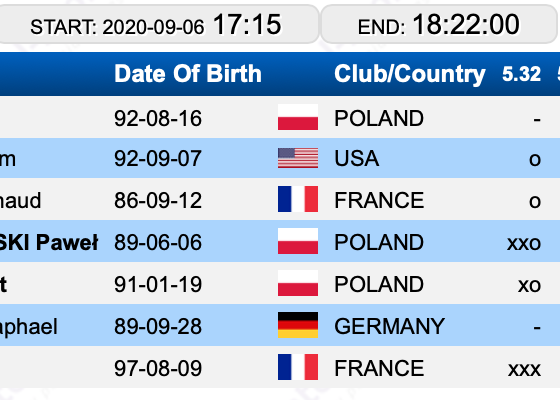Click the USA flag icon
The width and height of the screenshot is (560, 400).
coord(298,158)
